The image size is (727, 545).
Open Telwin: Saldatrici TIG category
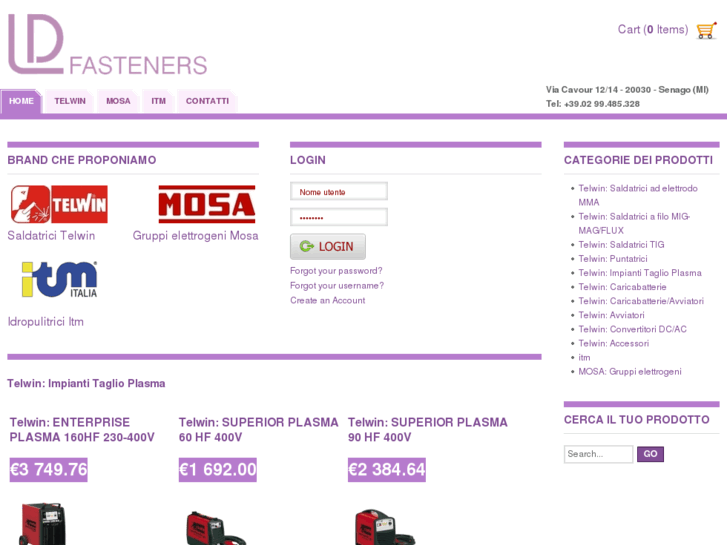(621, 245)
